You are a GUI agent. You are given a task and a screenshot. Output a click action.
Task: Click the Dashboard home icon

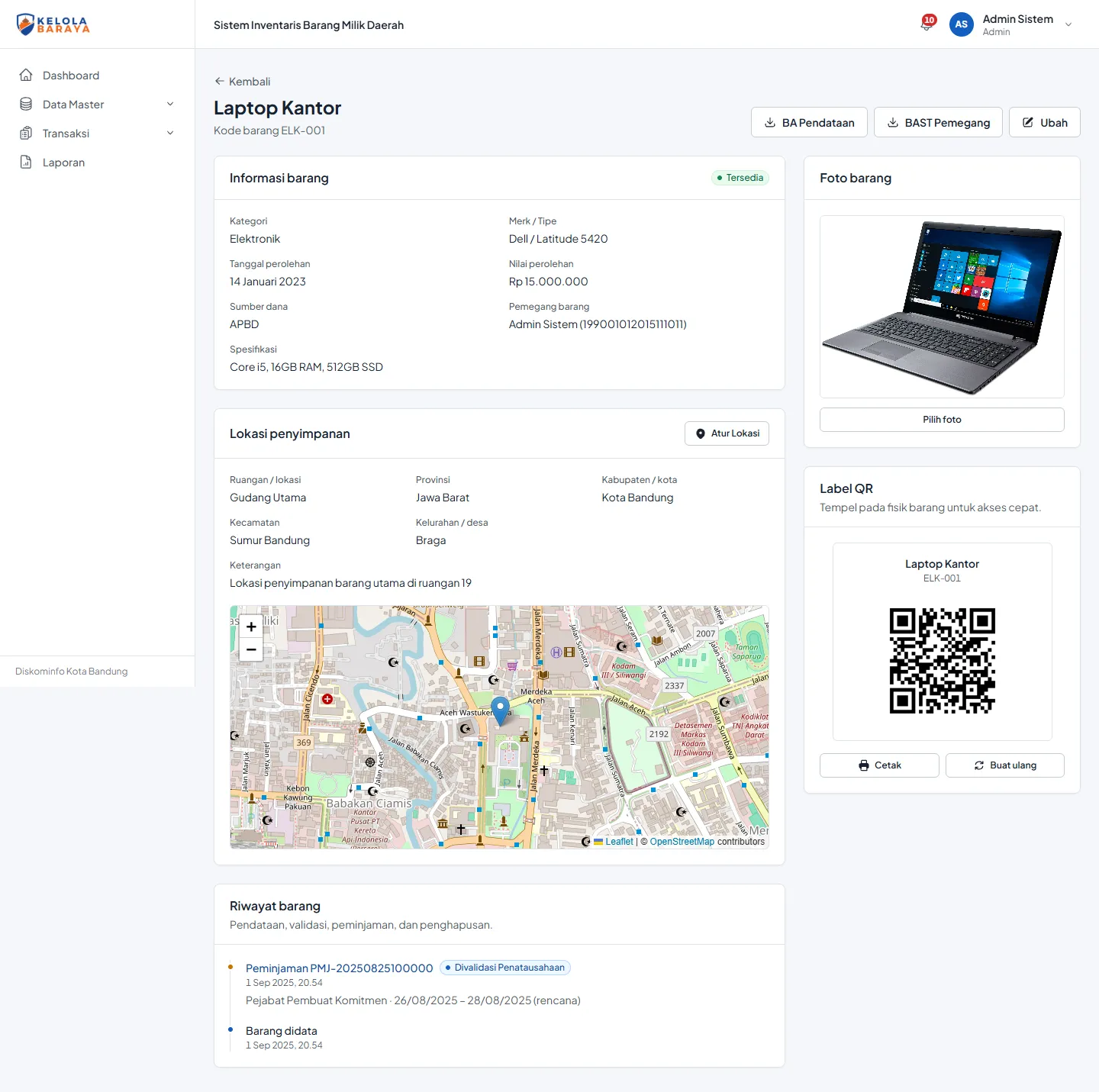tap(26, 75)
